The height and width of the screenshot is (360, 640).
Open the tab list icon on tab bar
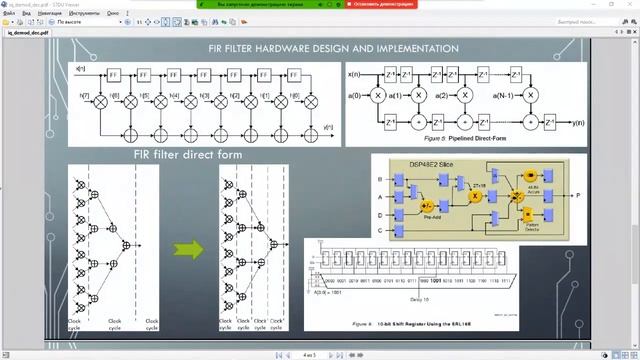click(629, 32)
